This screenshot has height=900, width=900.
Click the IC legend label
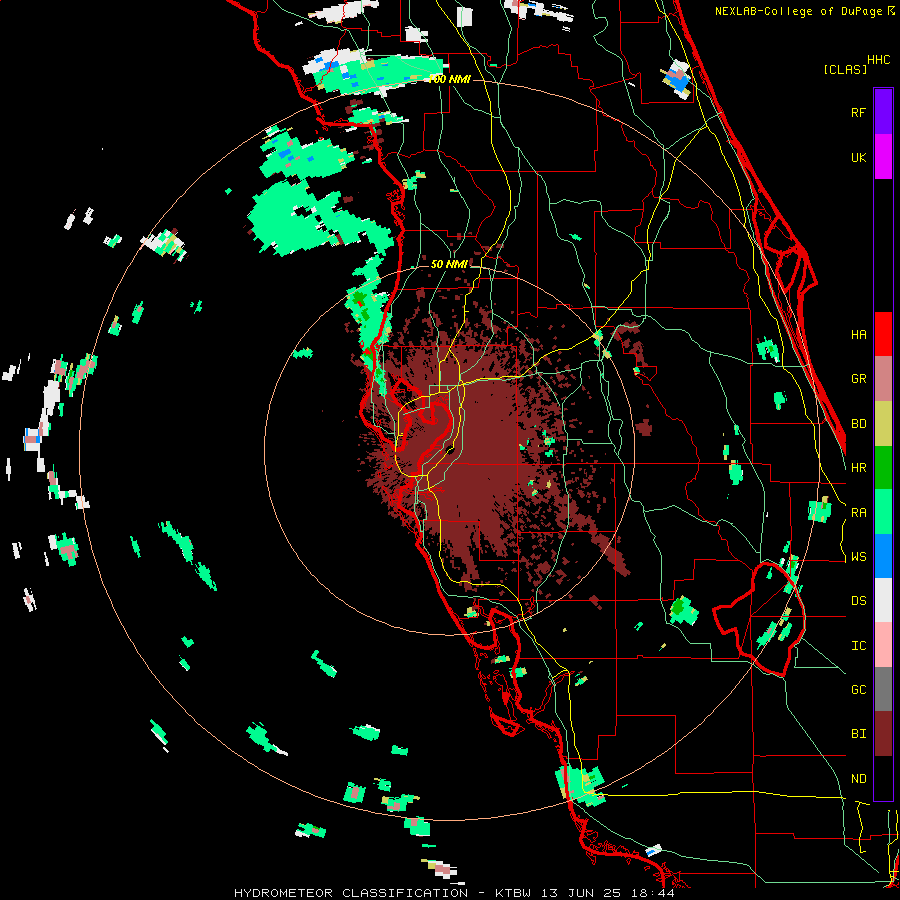(858, 646)
